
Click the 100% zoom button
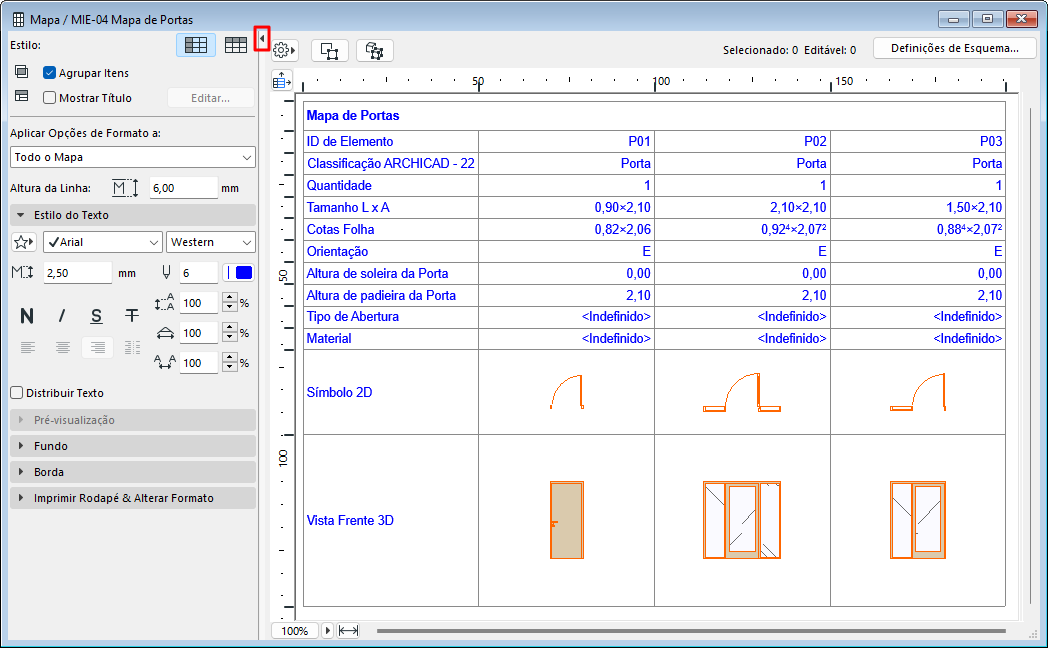295,631
